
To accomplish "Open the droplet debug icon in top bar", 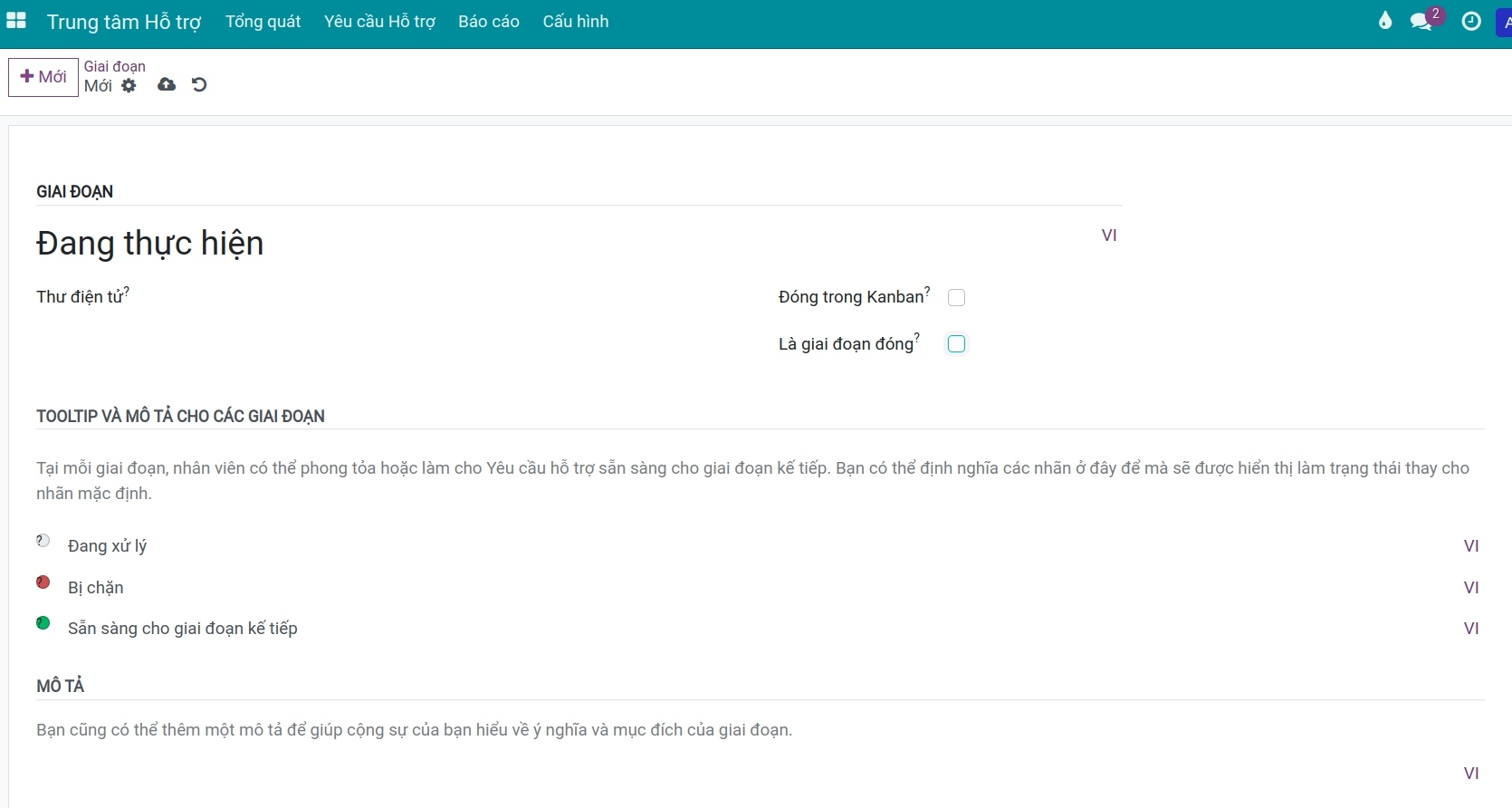I will [1385, 21].
